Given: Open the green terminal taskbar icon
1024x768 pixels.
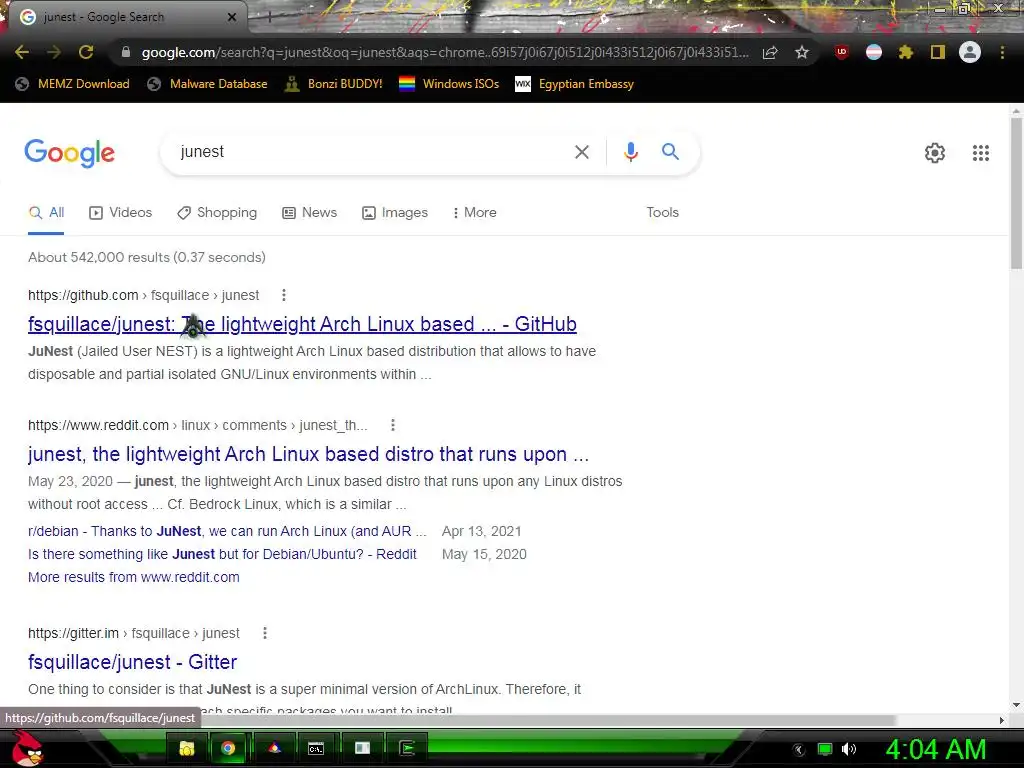Looking at the screenshot, I should pos(408,748).
